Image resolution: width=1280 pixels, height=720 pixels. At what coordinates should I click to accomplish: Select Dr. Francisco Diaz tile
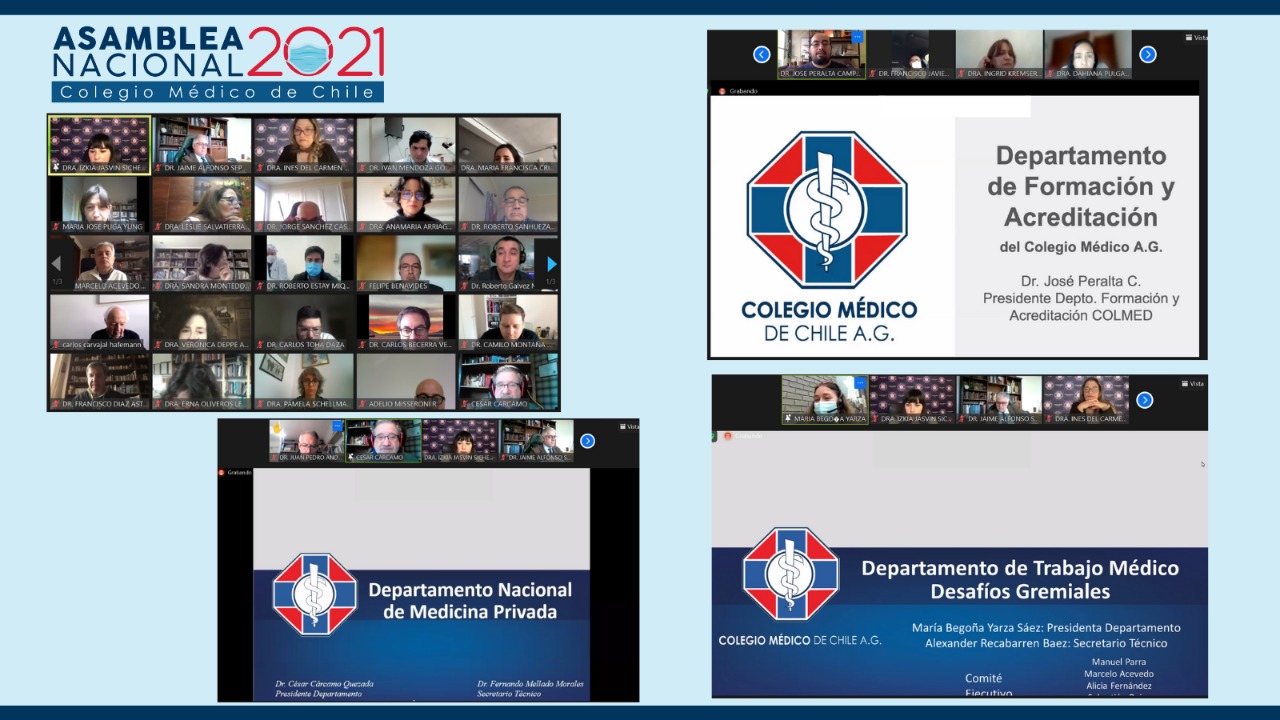point(100,381)
